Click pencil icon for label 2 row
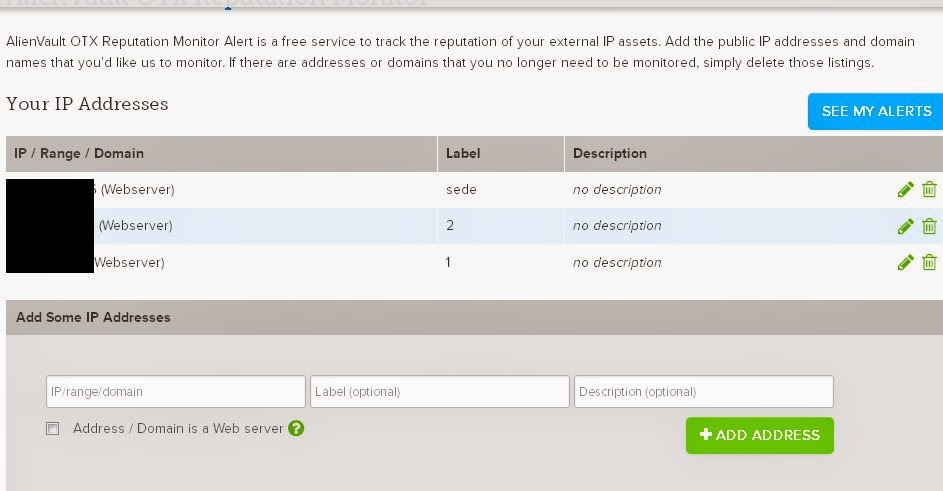943x491 pixels. click(905, 226)
